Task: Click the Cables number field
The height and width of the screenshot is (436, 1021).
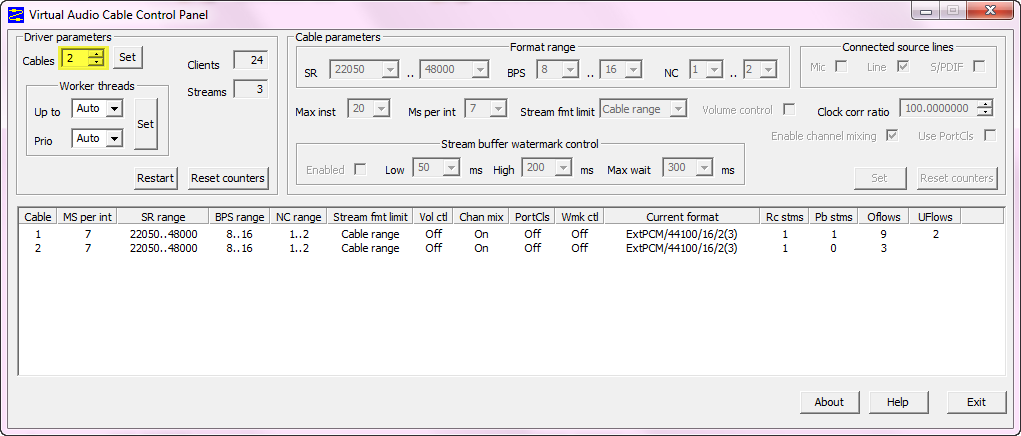Action: click(x=76, y=59)
